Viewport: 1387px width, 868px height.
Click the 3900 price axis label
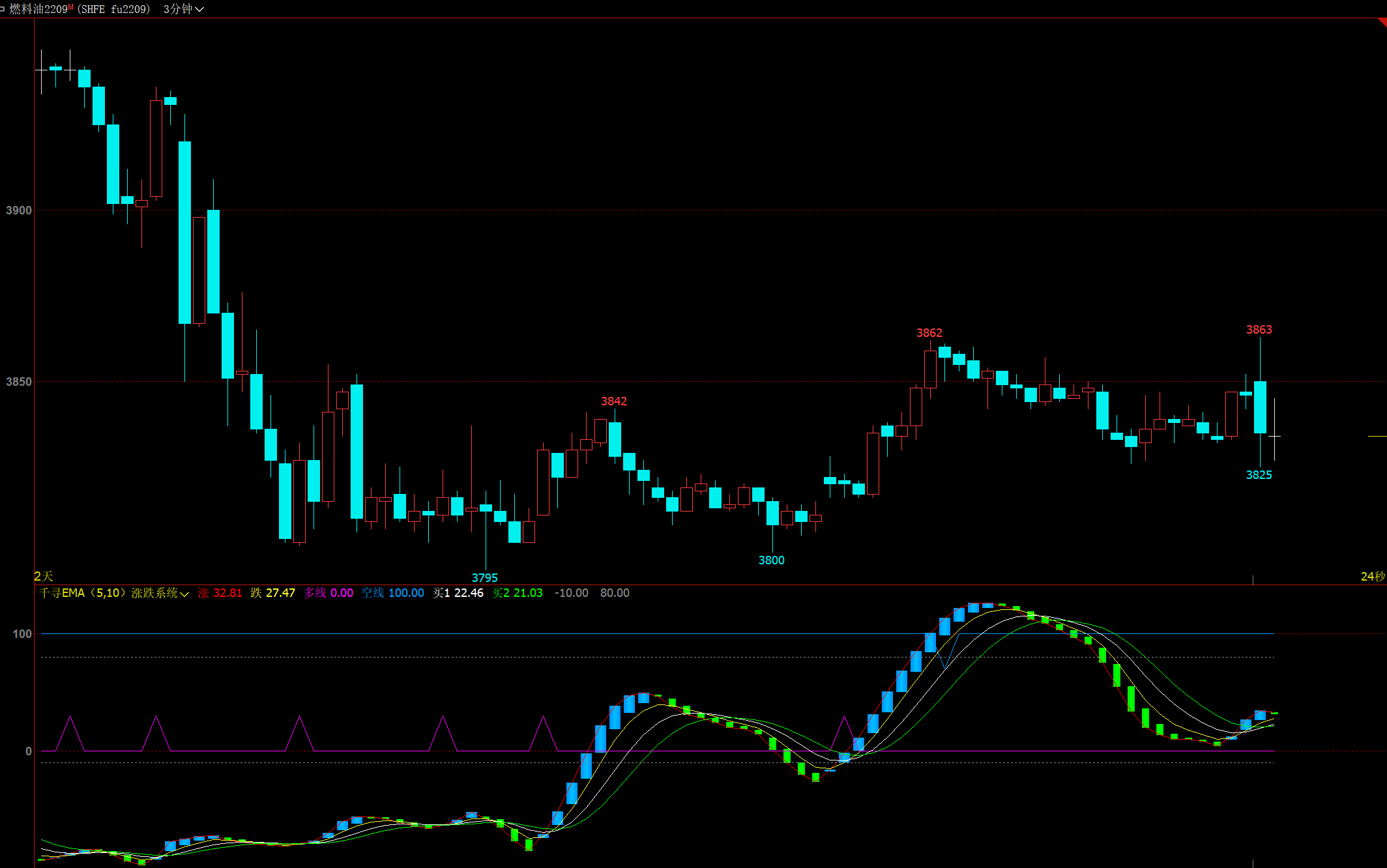[x=18, y=210]
